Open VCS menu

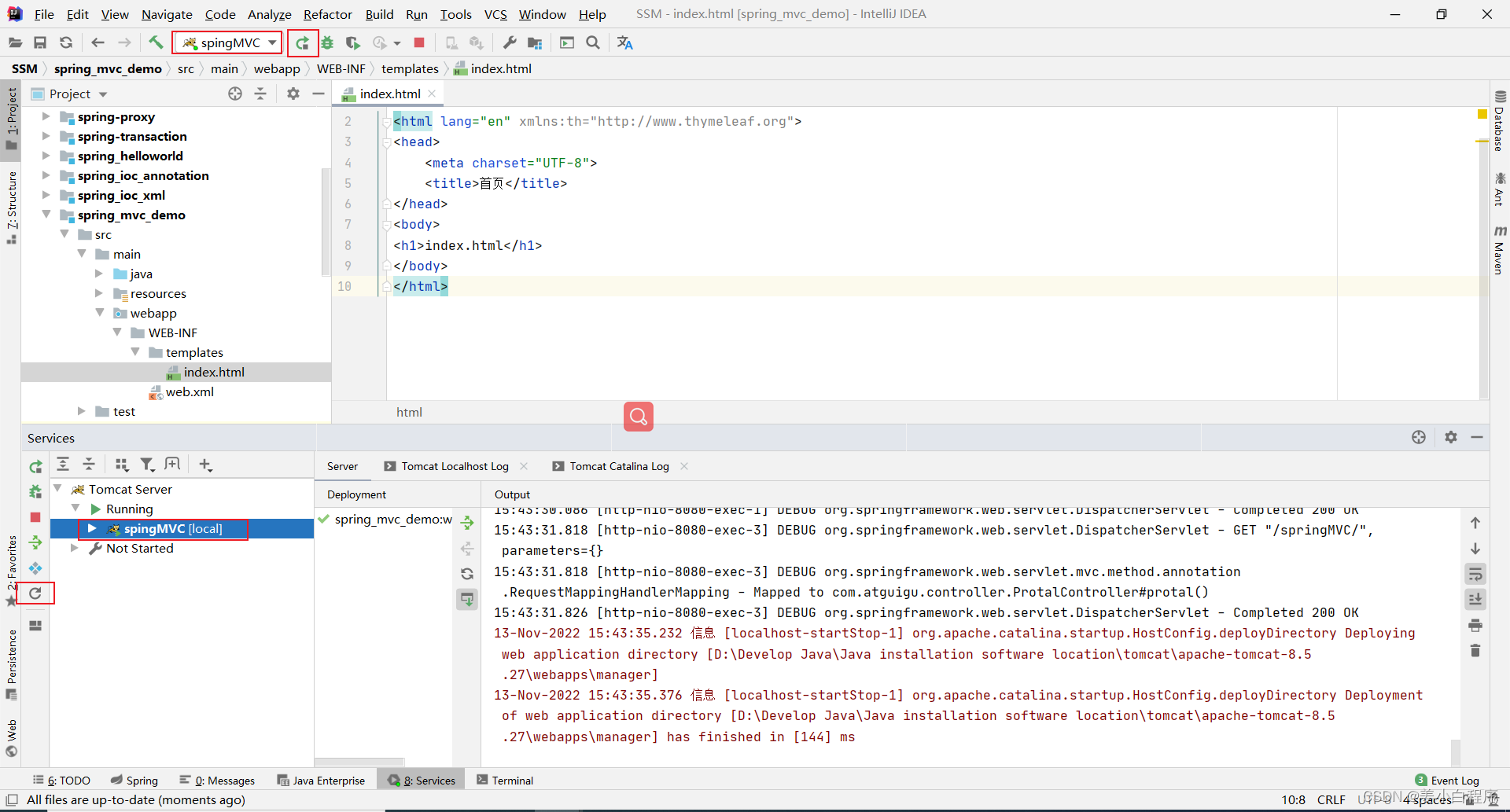point(495,14)
